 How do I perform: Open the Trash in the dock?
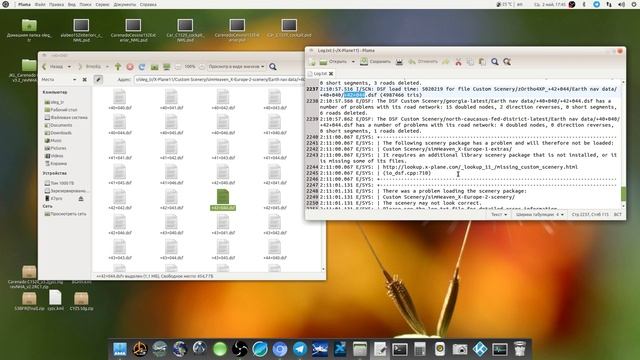pos(520,349)
